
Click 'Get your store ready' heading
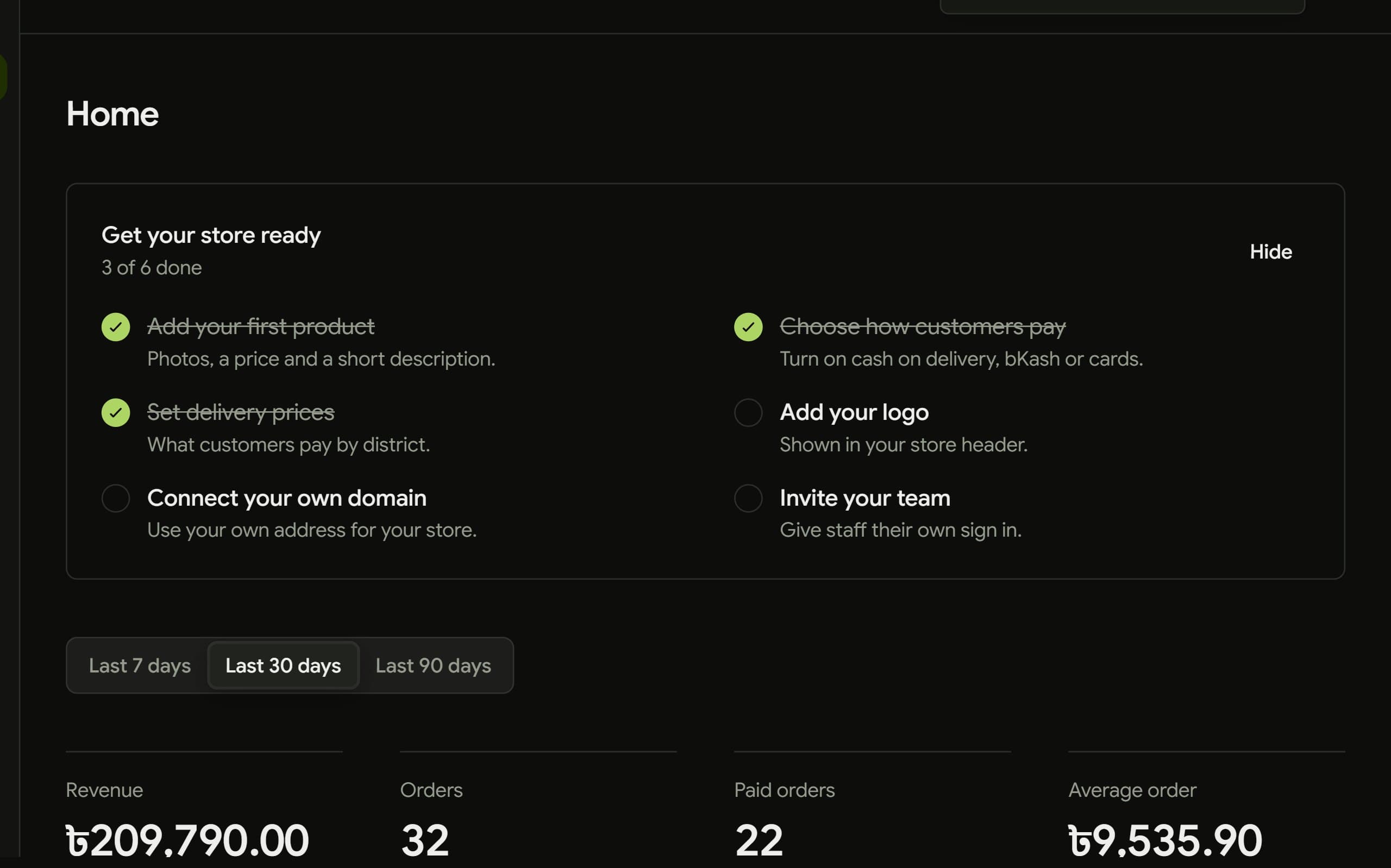pyautogui.click(x=211, y=235)
